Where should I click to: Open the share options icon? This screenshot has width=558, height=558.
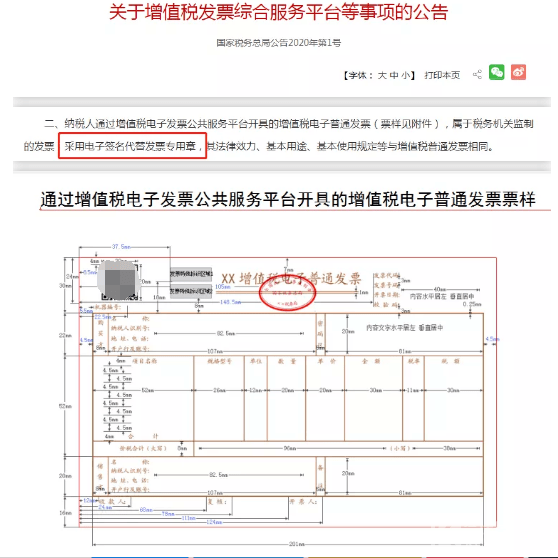tap(477, 74)
